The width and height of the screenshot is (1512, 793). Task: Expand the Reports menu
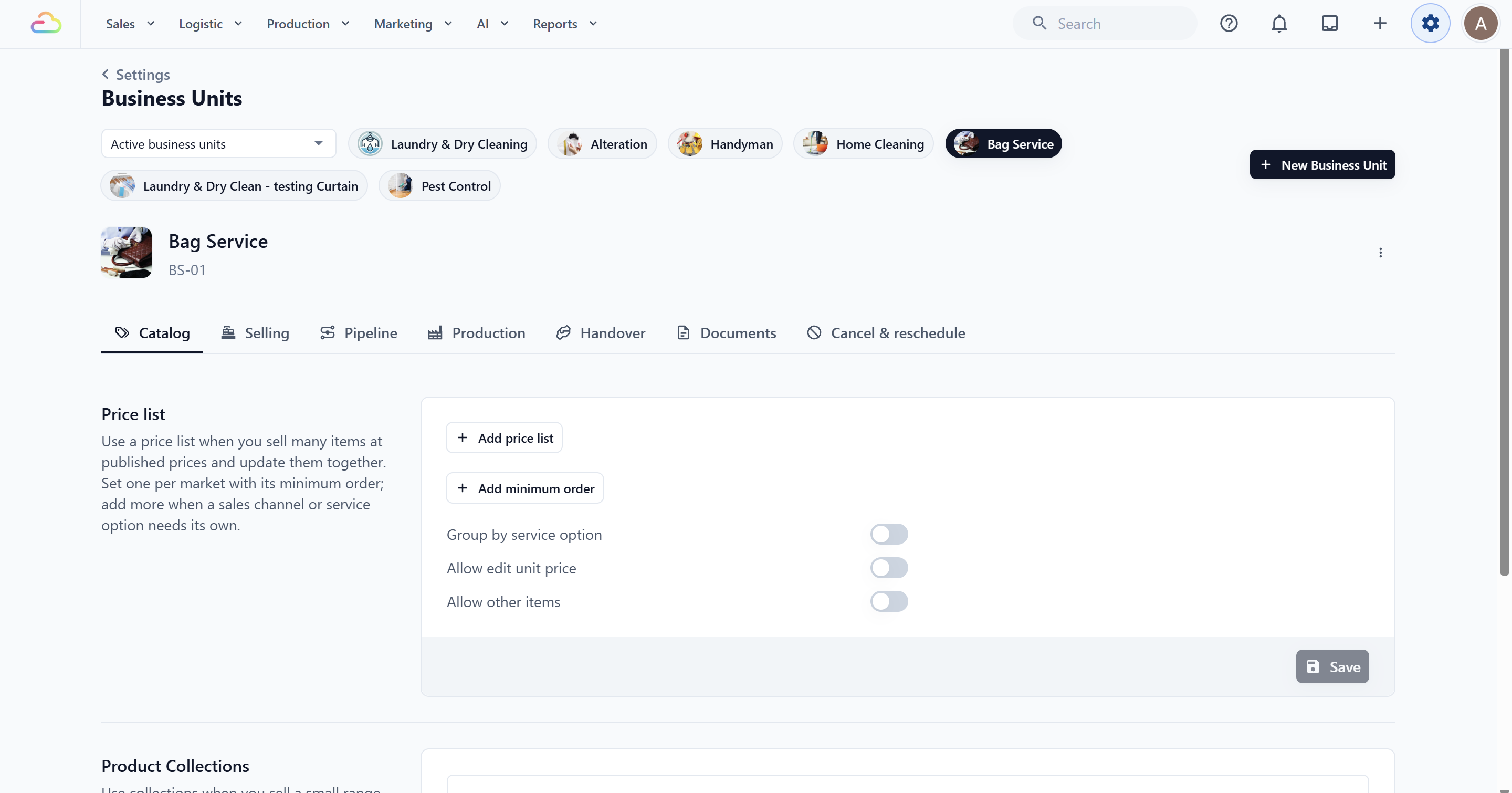coord(565,24)
